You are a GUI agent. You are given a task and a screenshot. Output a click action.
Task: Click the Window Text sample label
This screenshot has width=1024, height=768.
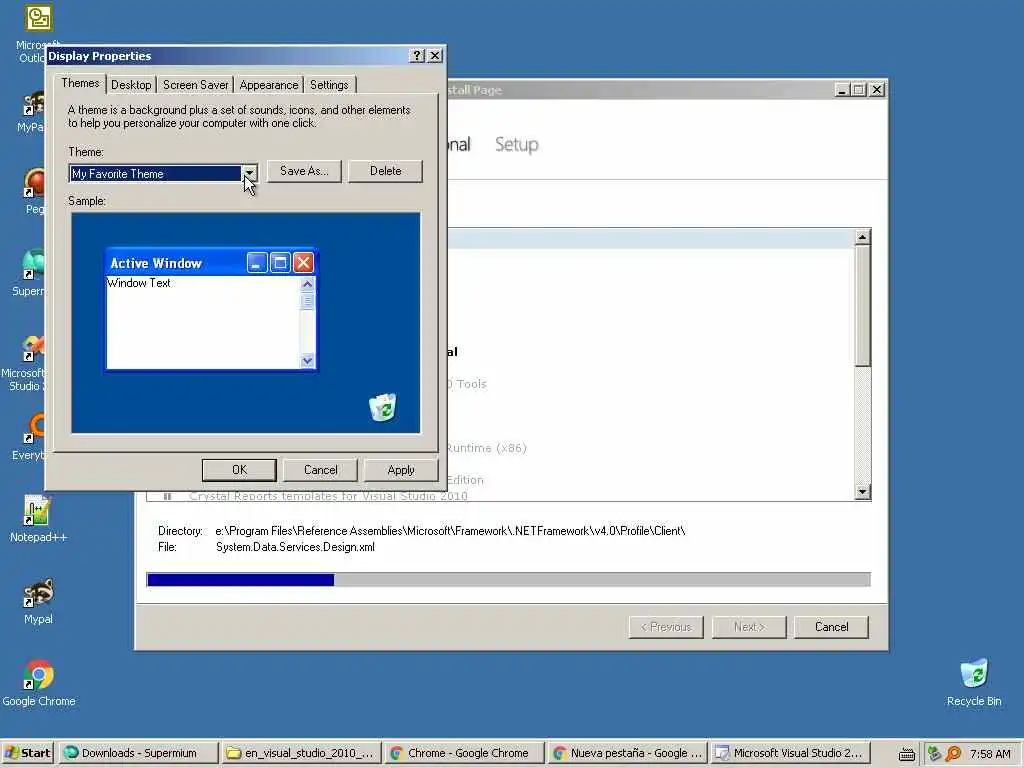tap(138, 283)
